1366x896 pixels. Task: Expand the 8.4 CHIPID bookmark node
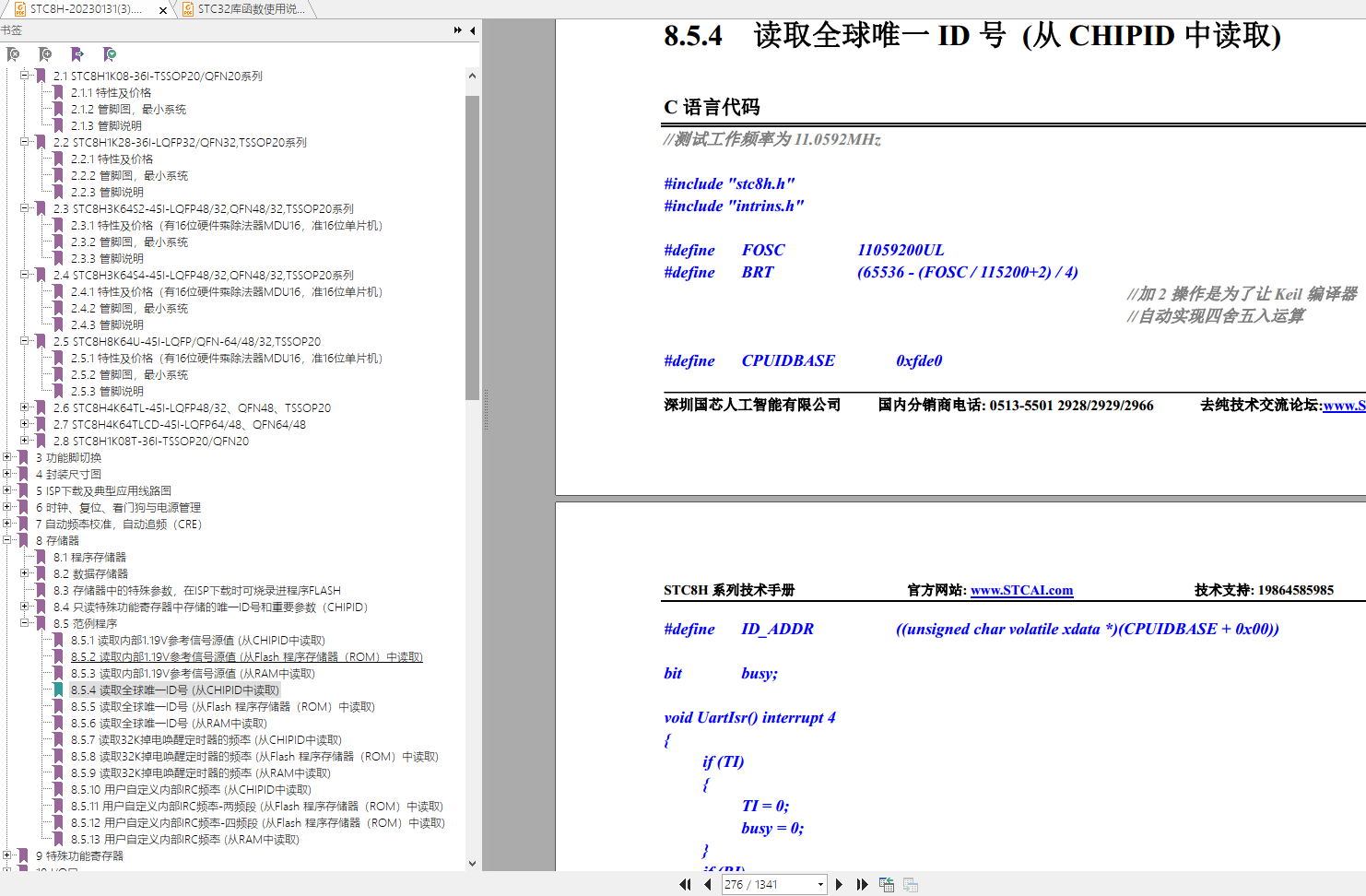click(25, 607)
